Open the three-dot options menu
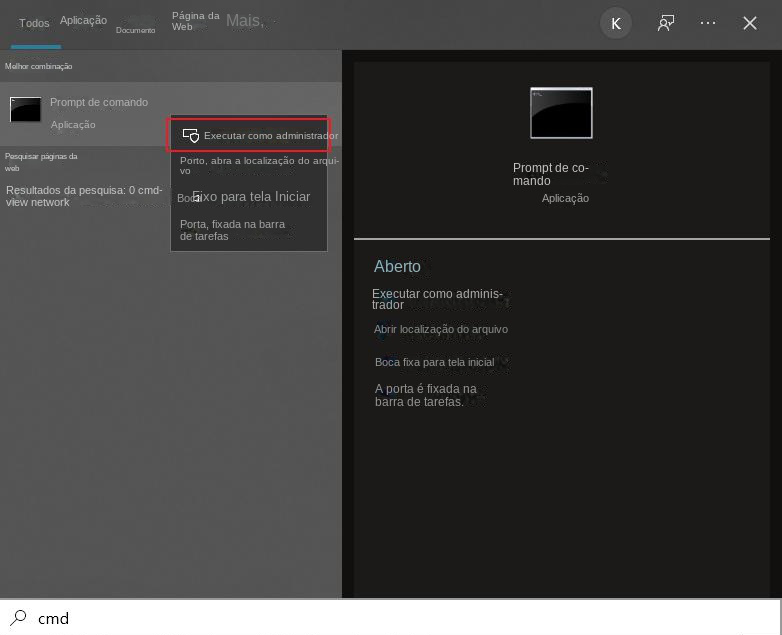This screenshot has height=635, width=782. pyautogui.click(x=708, y=23)
